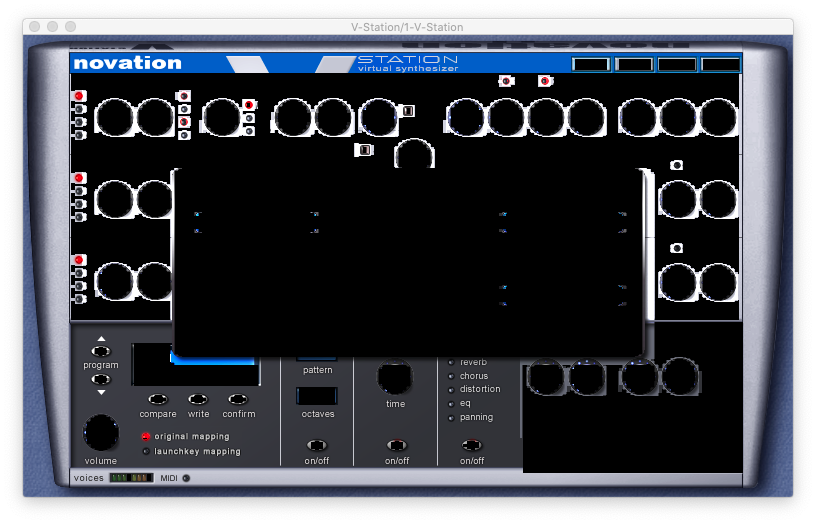Image resolution: width=816 pixels, height=524 pixels.
Task: Click the compare button
Action: (x=158, y=399)
